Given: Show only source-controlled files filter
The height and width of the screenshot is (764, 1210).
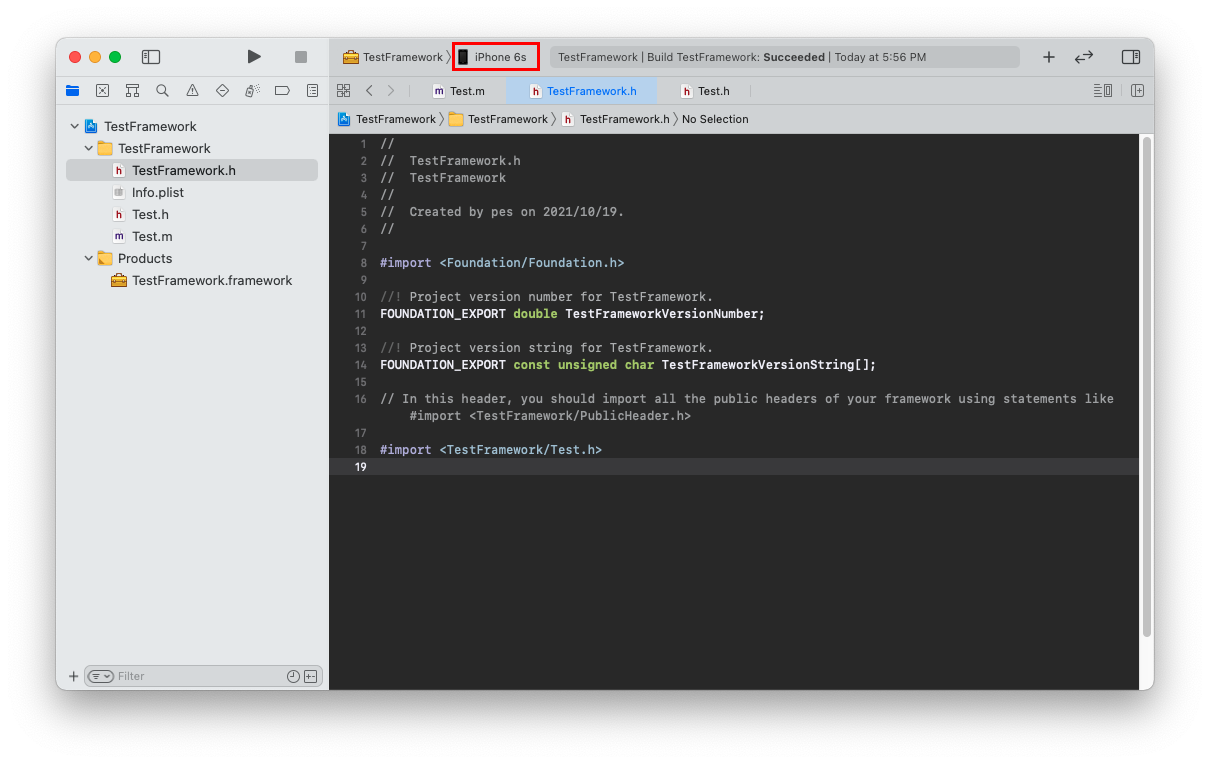Looking at the screenshot, I should (311, 677).
